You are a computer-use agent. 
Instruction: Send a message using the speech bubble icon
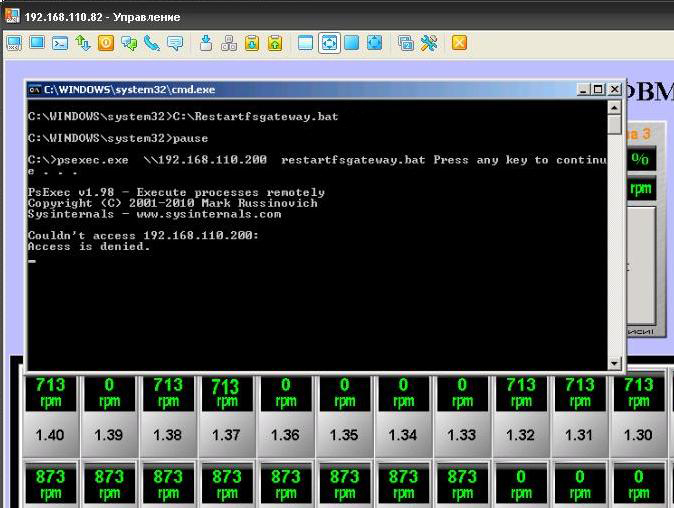tap(175, 43)
